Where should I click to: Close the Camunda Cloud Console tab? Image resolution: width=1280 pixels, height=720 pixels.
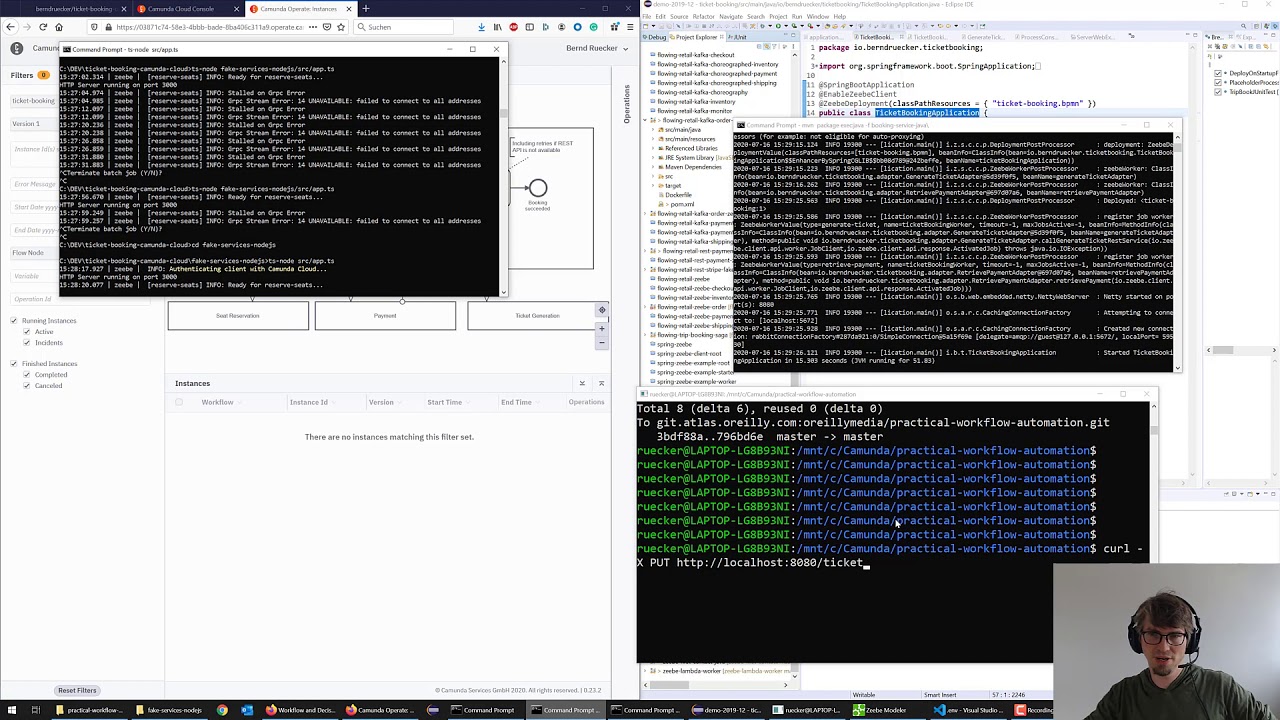(237, 9)
